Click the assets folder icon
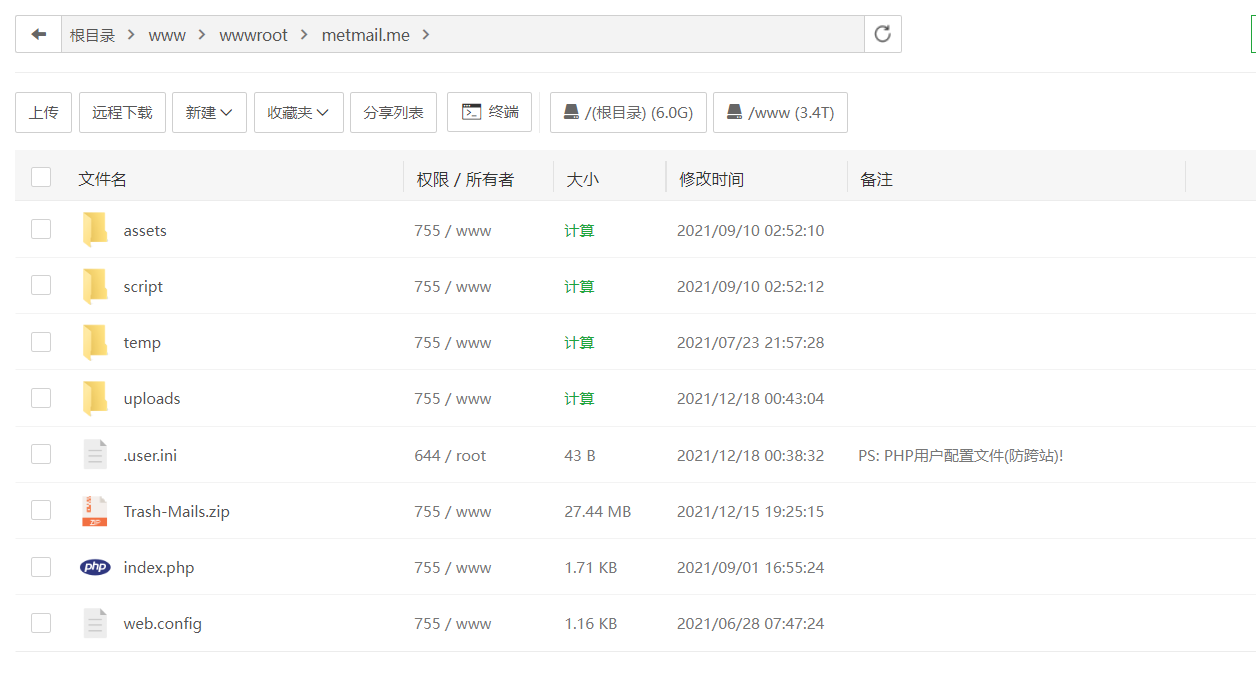This screenshot has width=1256, height=695. click(x=95, y=230)
